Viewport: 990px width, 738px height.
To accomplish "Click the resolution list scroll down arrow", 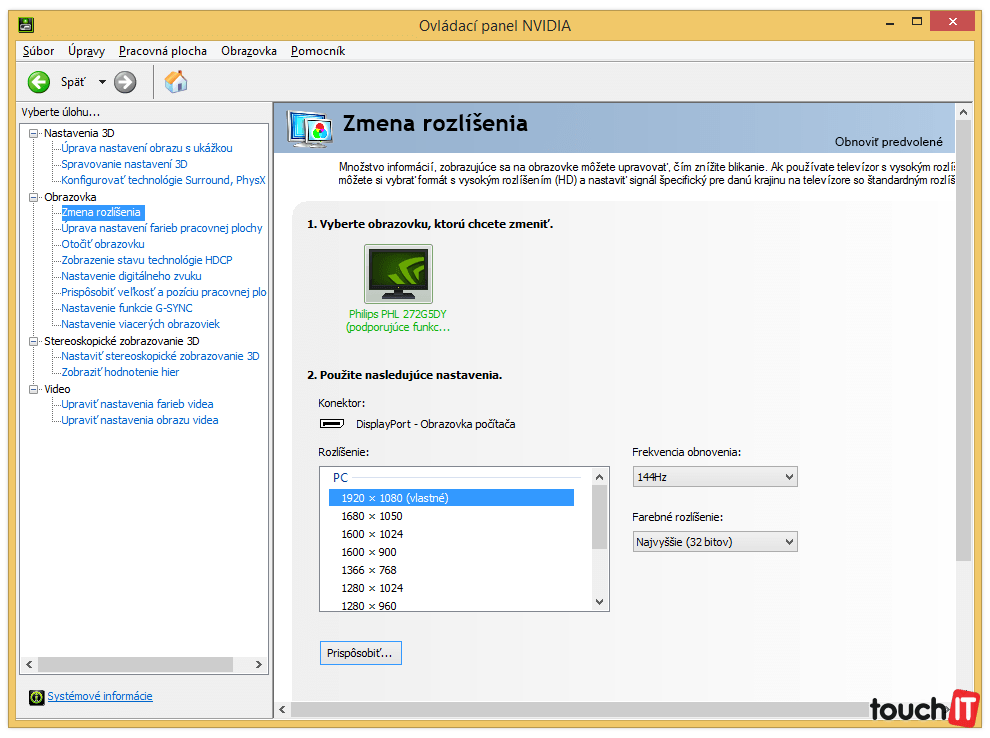I will point(600,602).
